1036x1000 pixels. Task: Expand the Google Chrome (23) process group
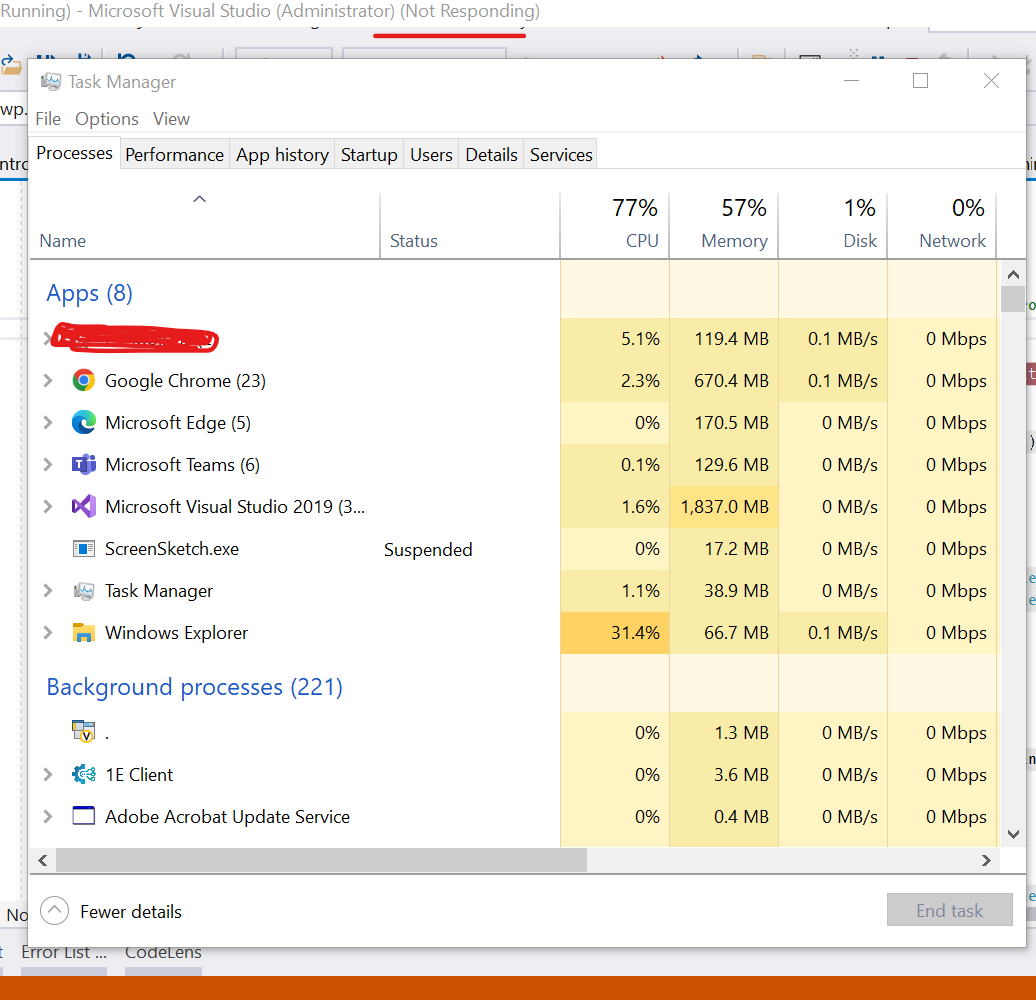point(48,380)
